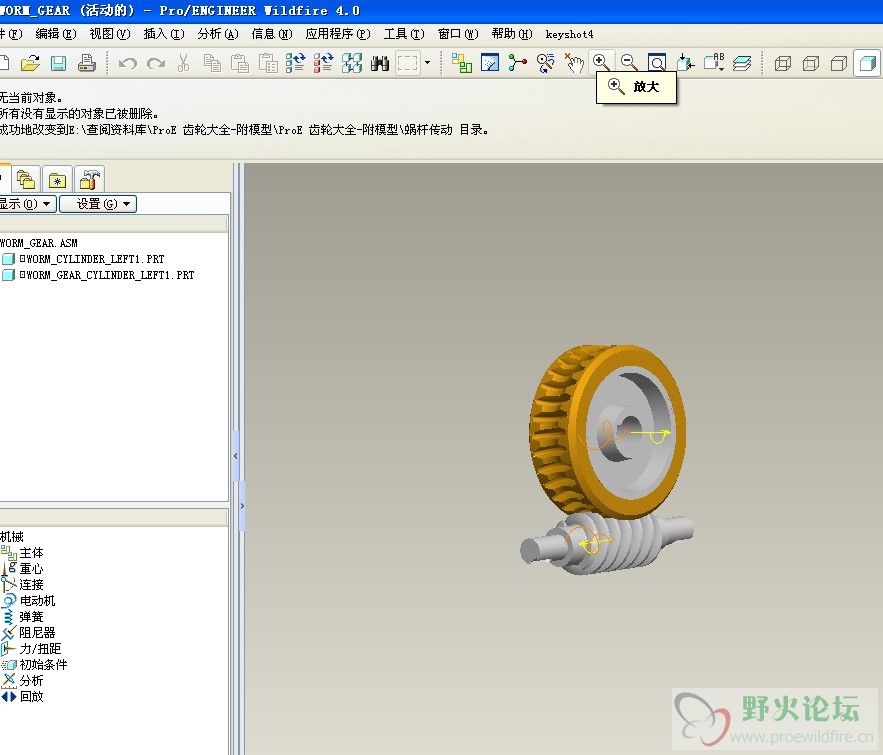Click the Undo arrow icon
The width and height of the screenshot is (883, 755).
pos(128,63)
